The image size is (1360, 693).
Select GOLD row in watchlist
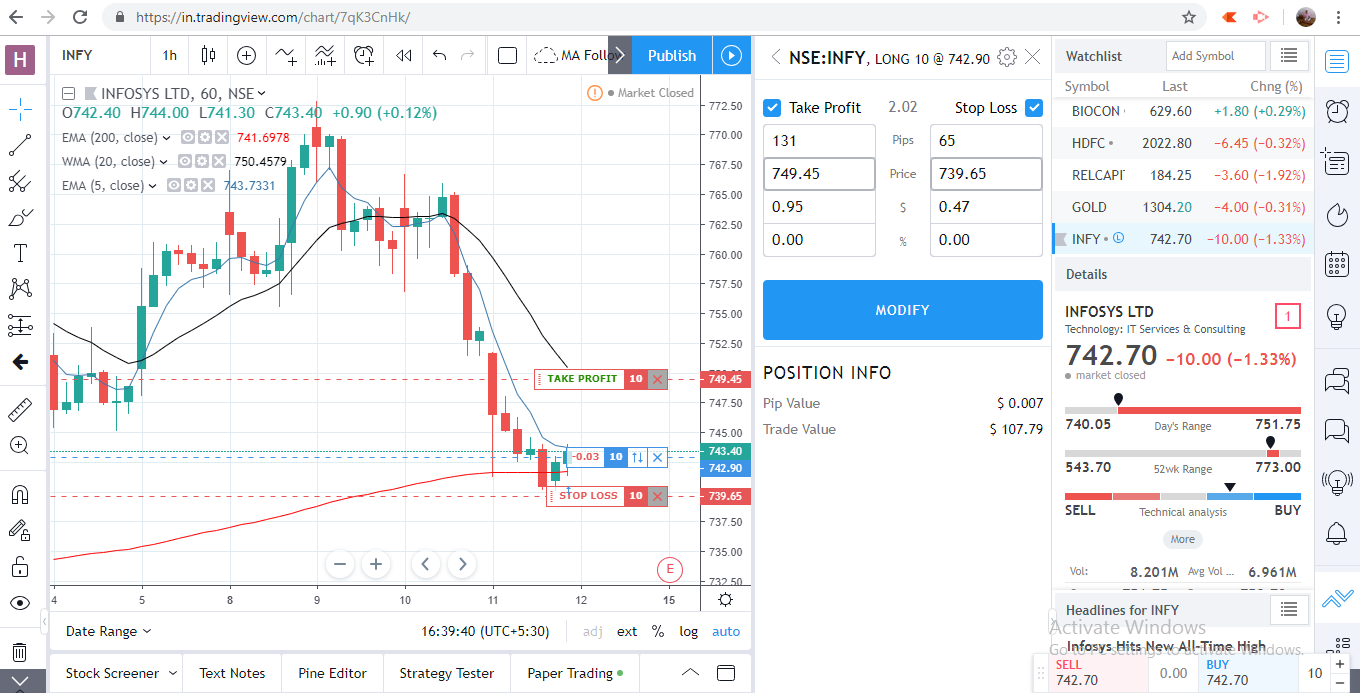click(1181, 207)
